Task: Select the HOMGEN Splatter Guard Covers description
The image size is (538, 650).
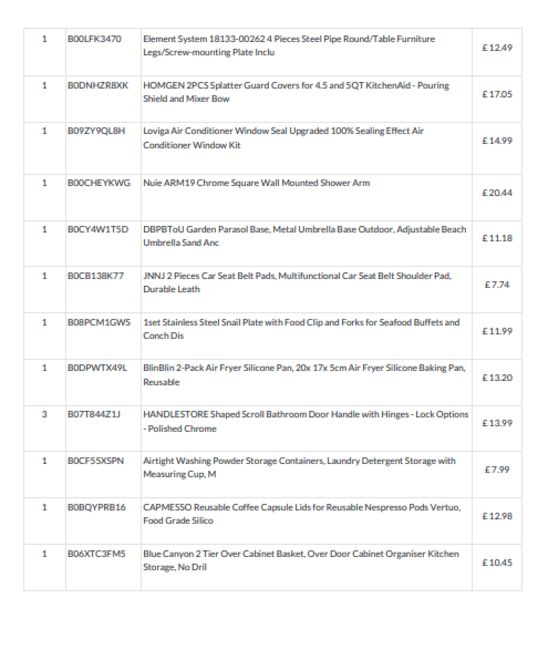Action: click(296, 92)
